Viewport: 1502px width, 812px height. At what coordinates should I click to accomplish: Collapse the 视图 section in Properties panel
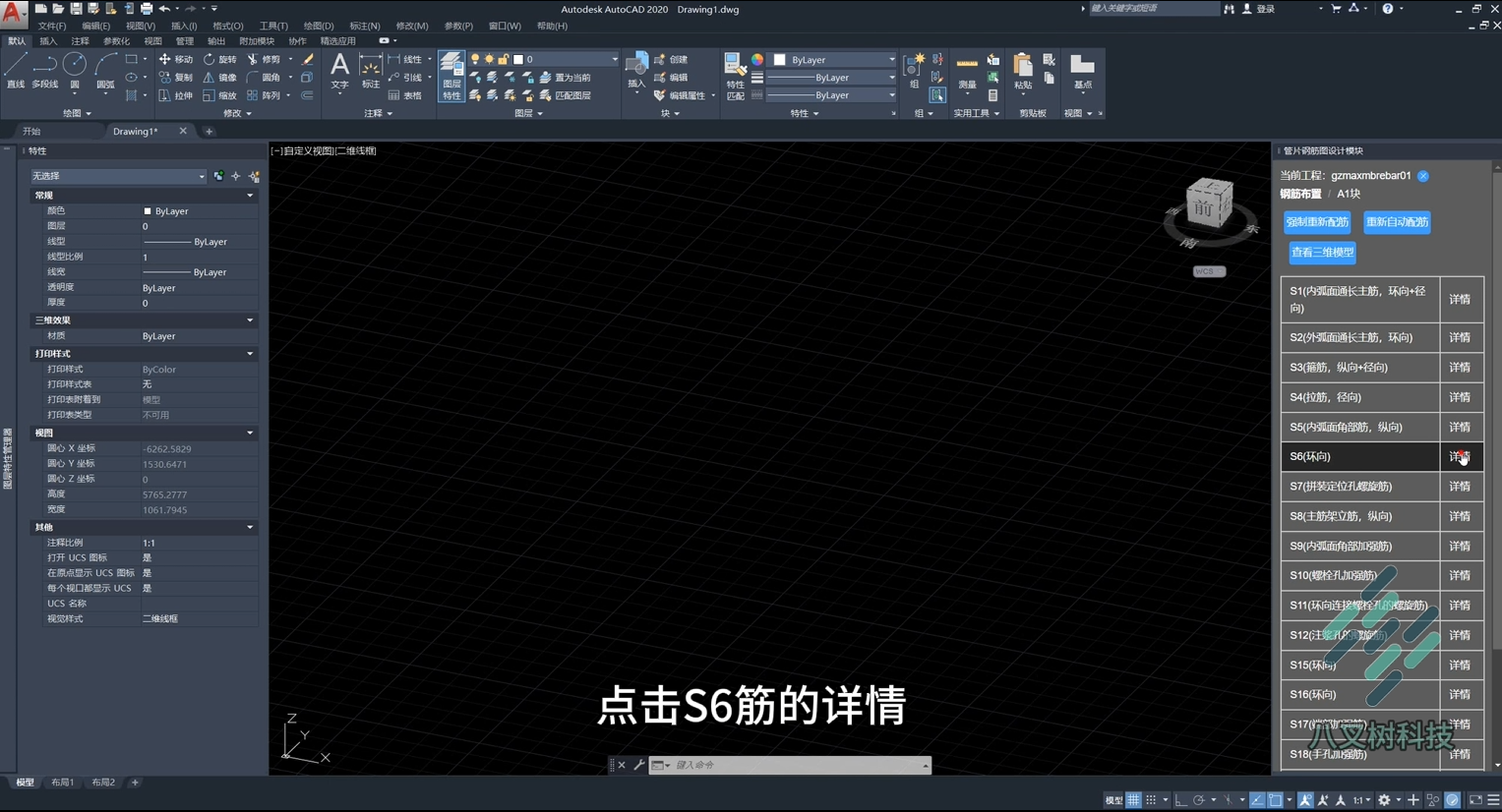tap(250, 434)
